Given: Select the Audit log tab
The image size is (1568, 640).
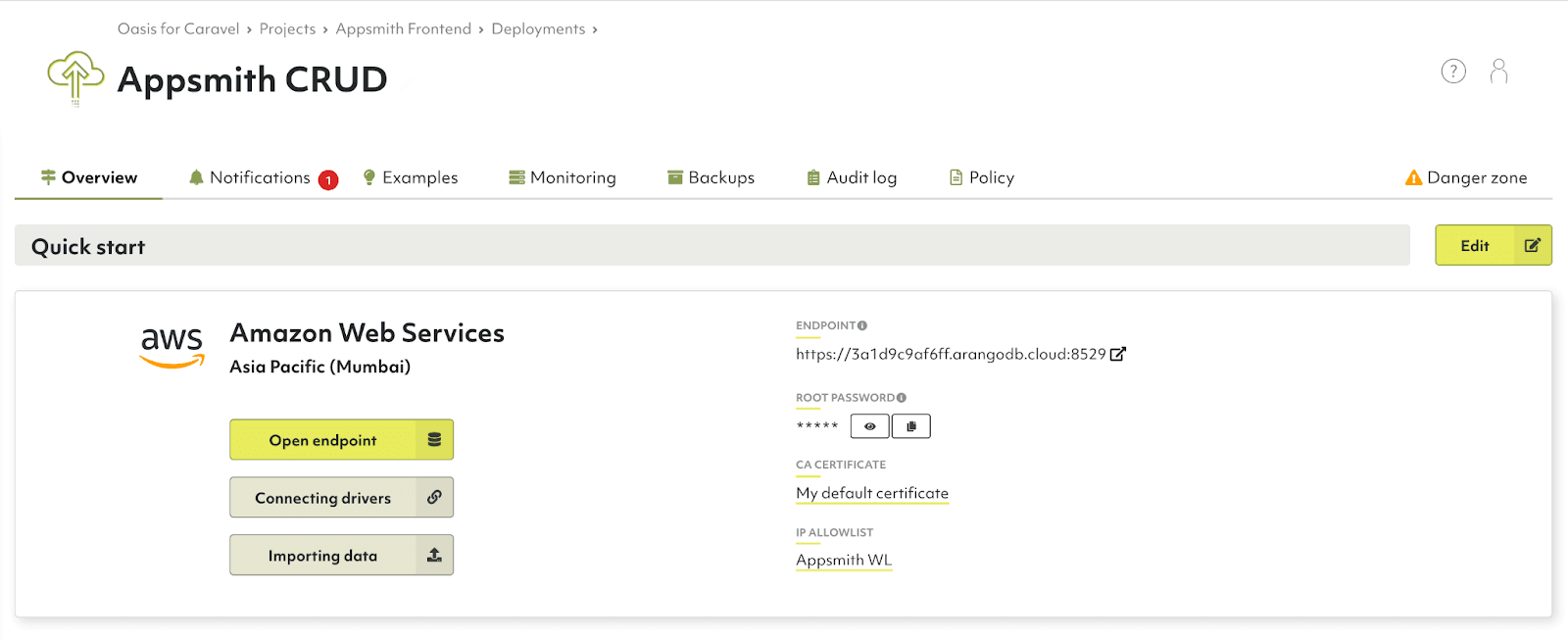Looking at the screenshot, I should [852, 177].
